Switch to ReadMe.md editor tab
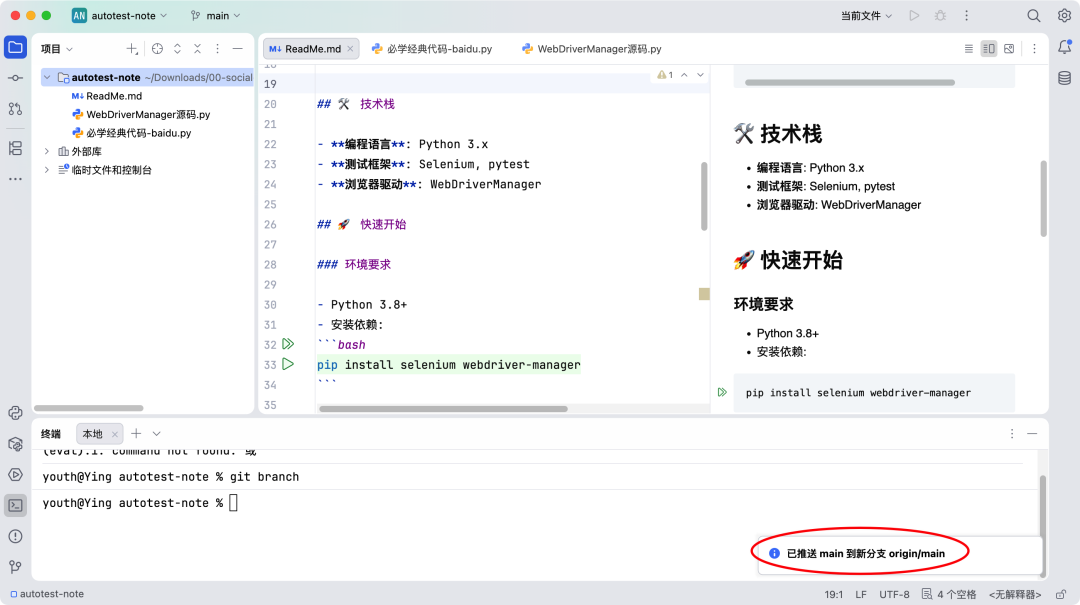The image size is (1080, 605). 311,49
